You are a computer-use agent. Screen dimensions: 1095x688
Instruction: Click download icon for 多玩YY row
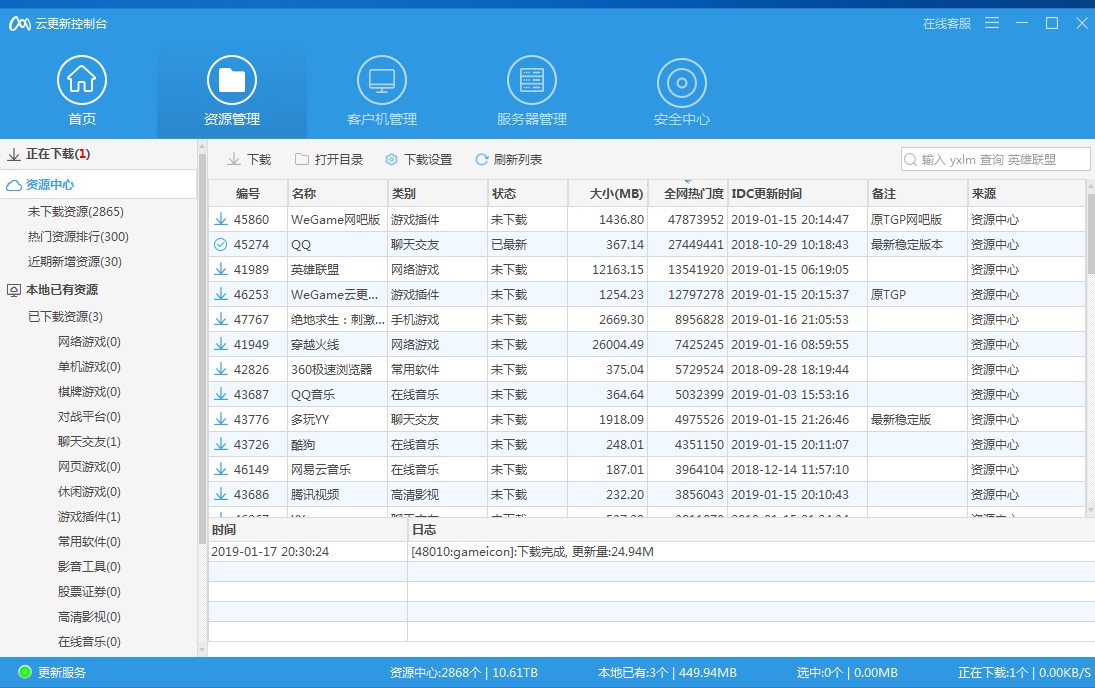tap(221, 420)
